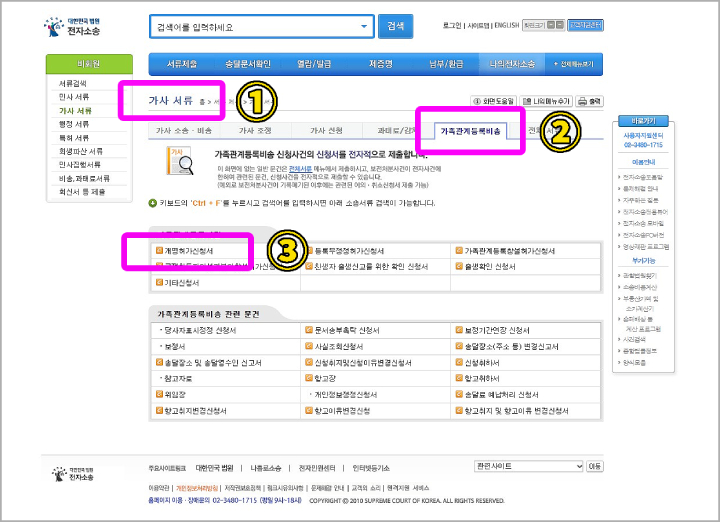Select 민사집행서류 in left sidebar

pos(79,164)
